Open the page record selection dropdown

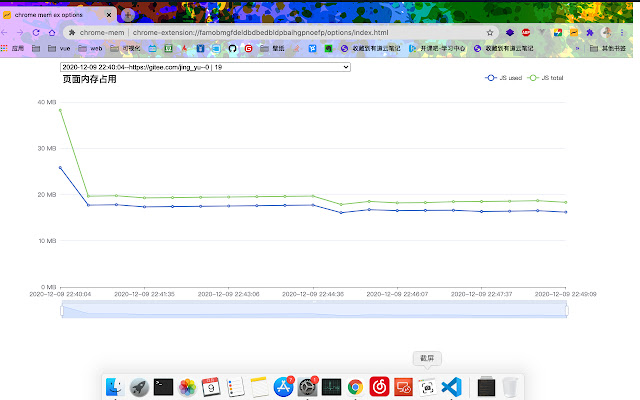tap(205, 67)
